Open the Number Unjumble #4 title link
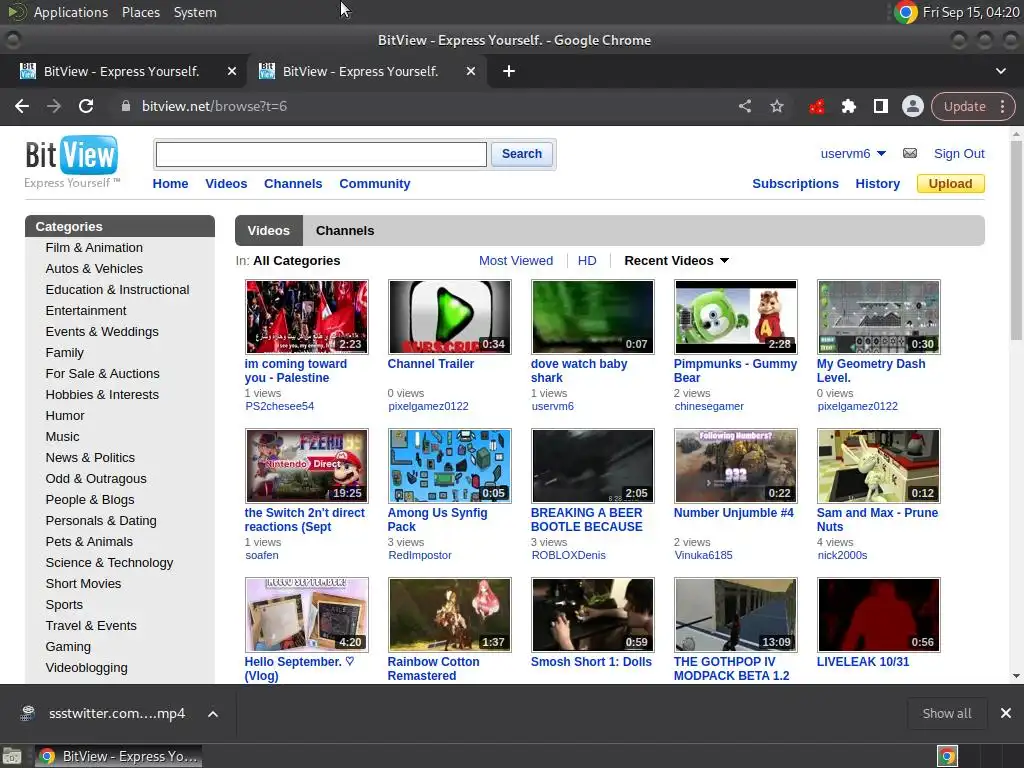This screenshot has width=1024, height=768. click(x=733, y=513)
